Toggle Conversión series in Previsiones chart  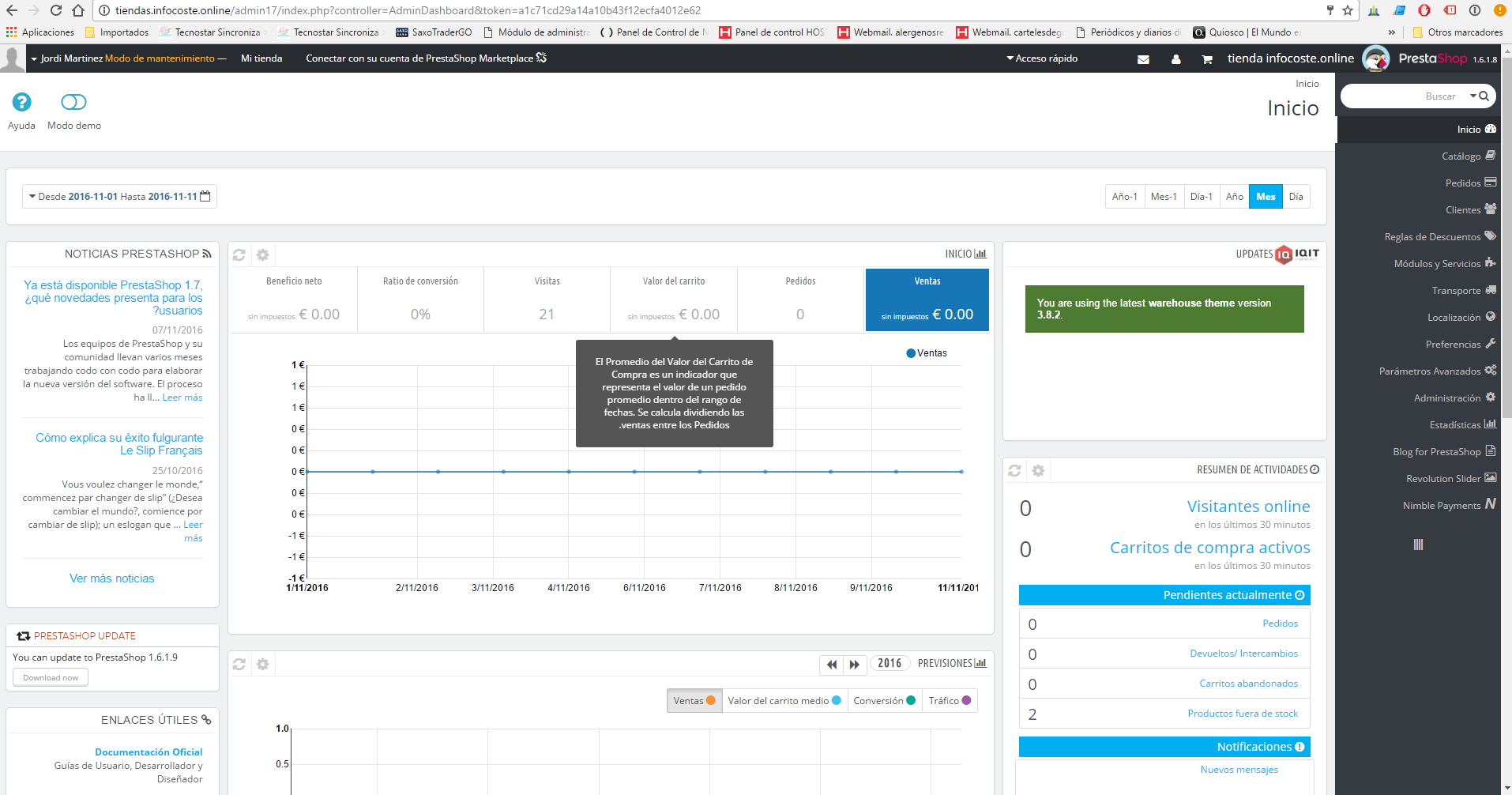click(885, 701)
